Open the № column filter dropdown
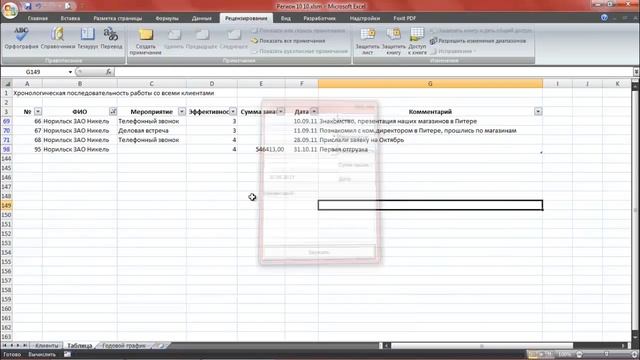 pyautogui.click(x=38, y=111)
